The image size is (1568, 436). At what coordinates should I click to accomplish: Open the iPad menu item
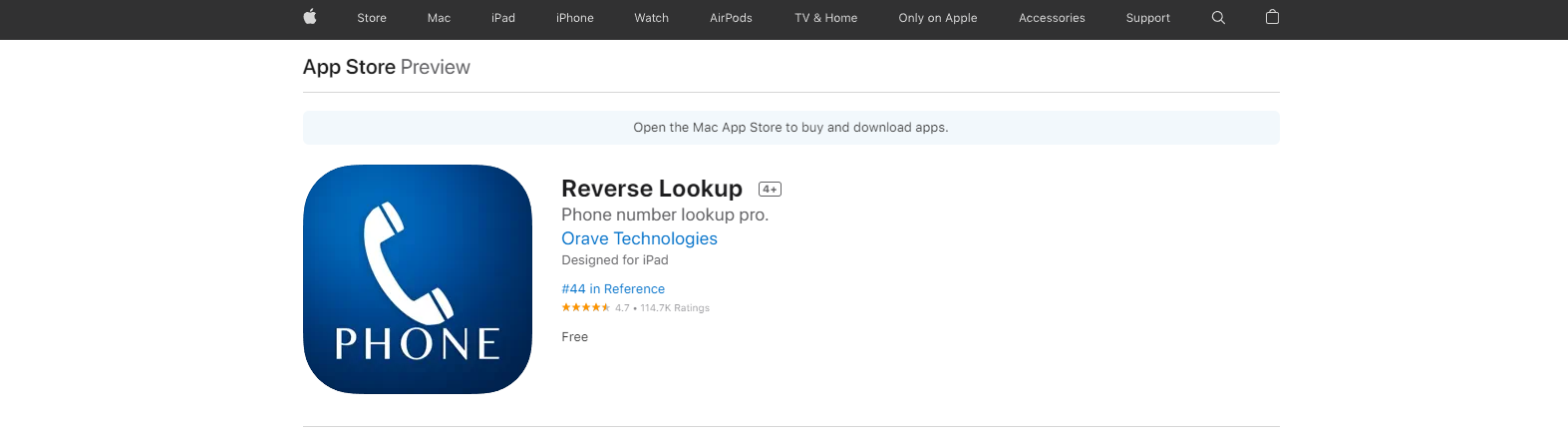point(503,18)
